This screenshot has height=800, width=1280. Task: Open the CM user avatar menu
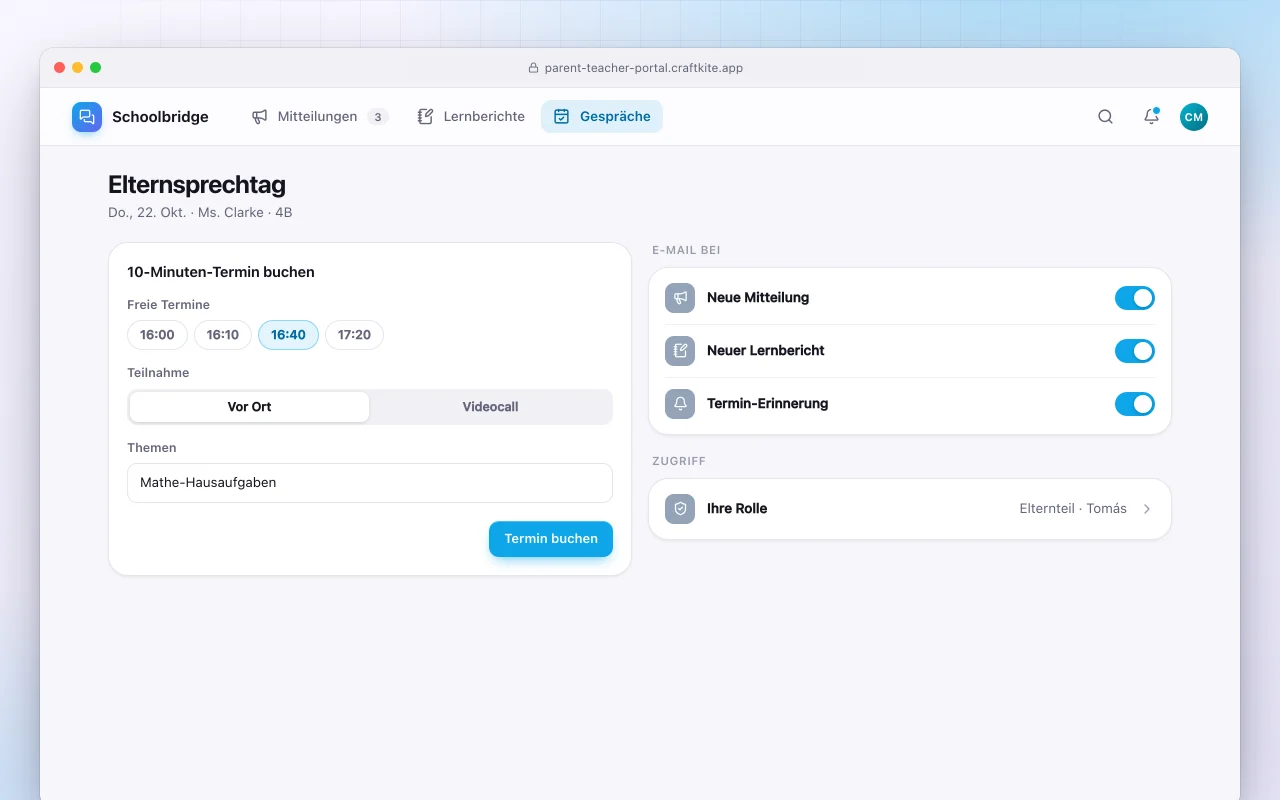click(x=1194, y=117)
